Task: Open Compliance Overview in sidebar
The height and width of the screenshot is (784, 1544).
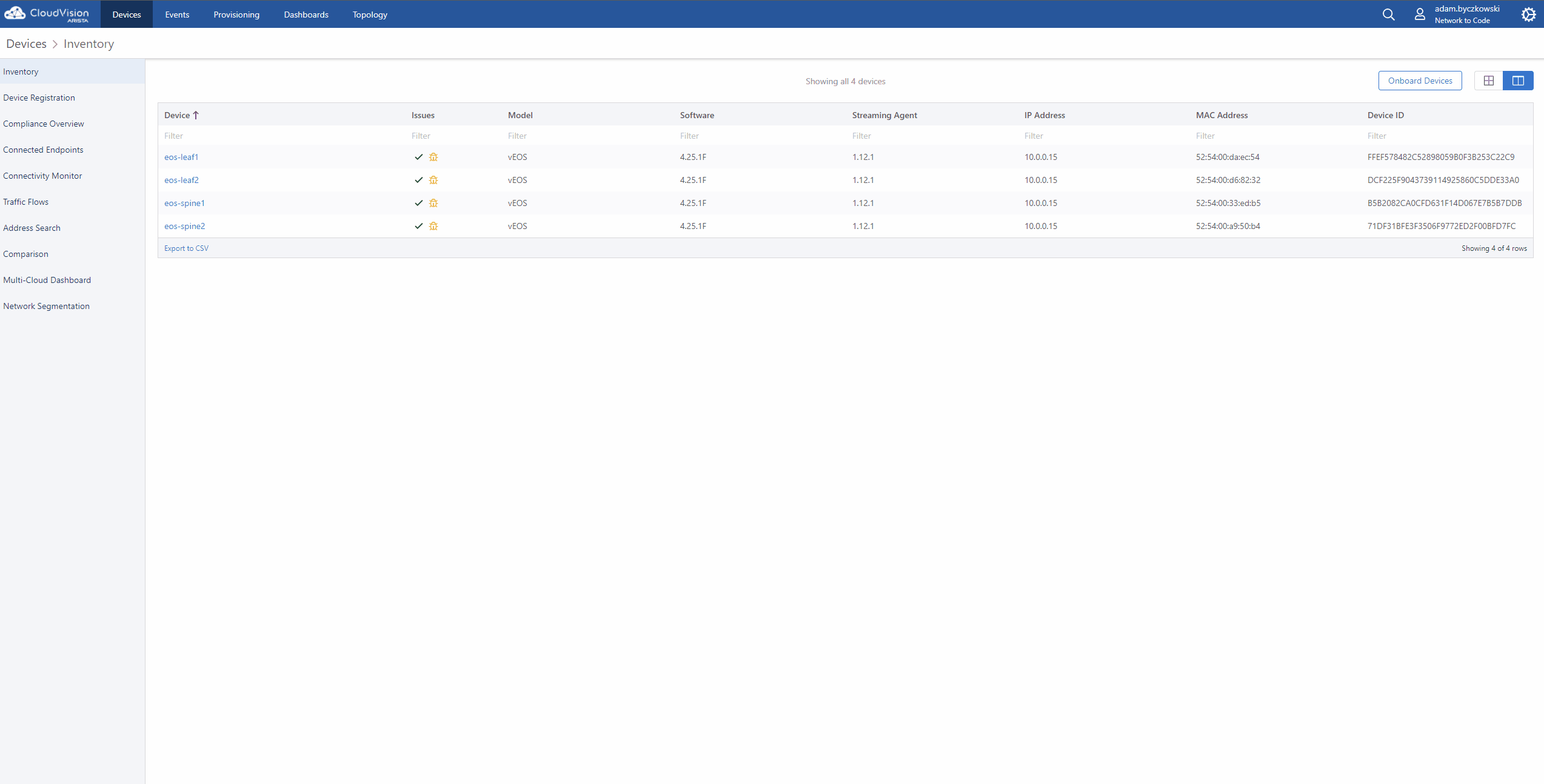Action: [44, 124]
